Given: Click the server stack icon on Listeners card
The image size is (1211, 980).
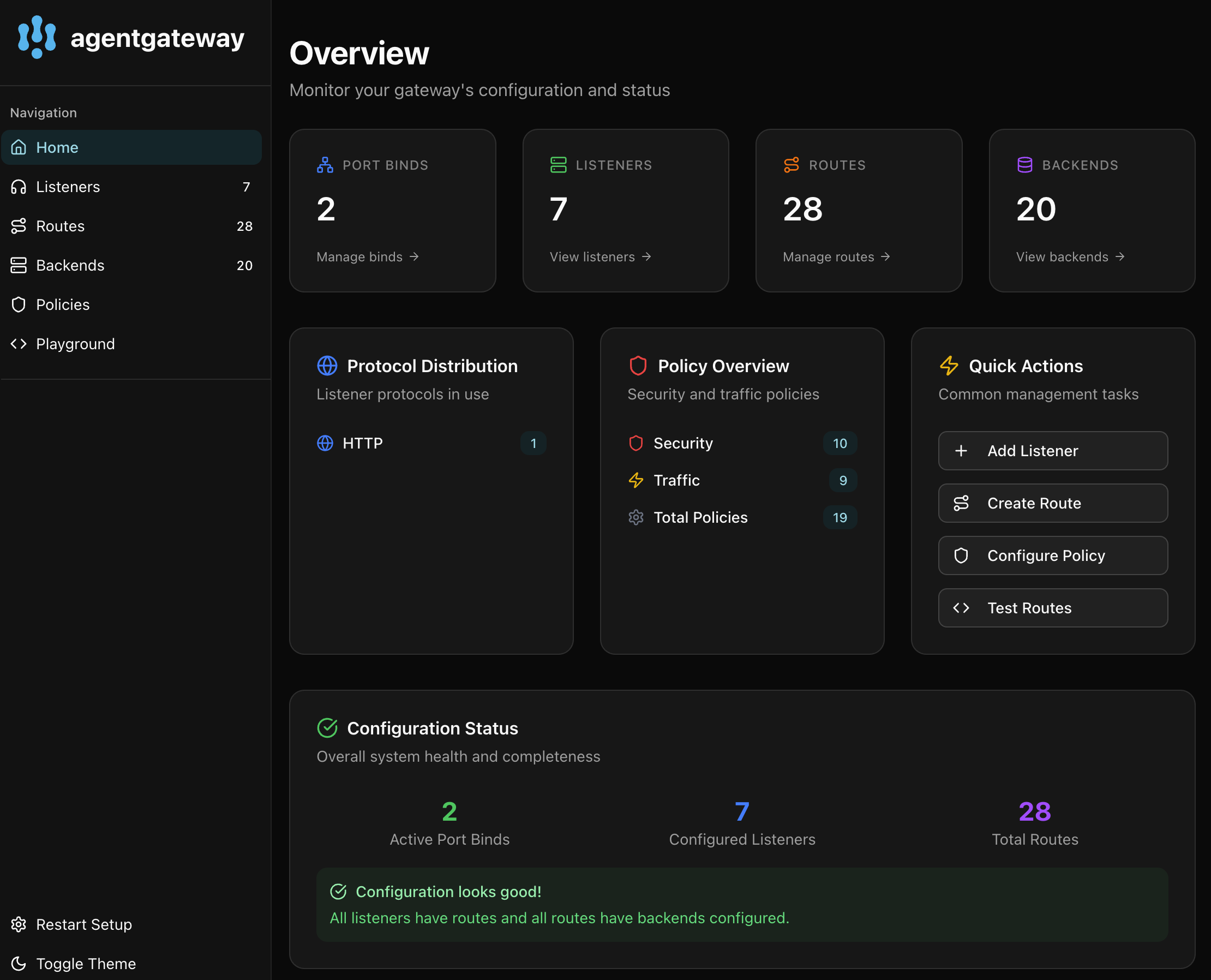Looking at the screenshot, I should [557, 165].
